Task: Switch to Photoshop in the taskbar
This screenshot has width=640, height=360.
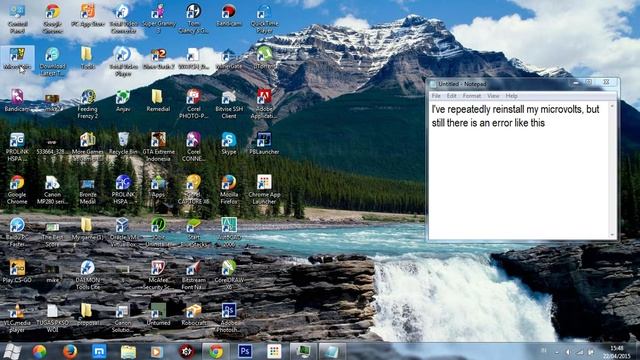Action: pyautogui.click(x=244, y=351)
